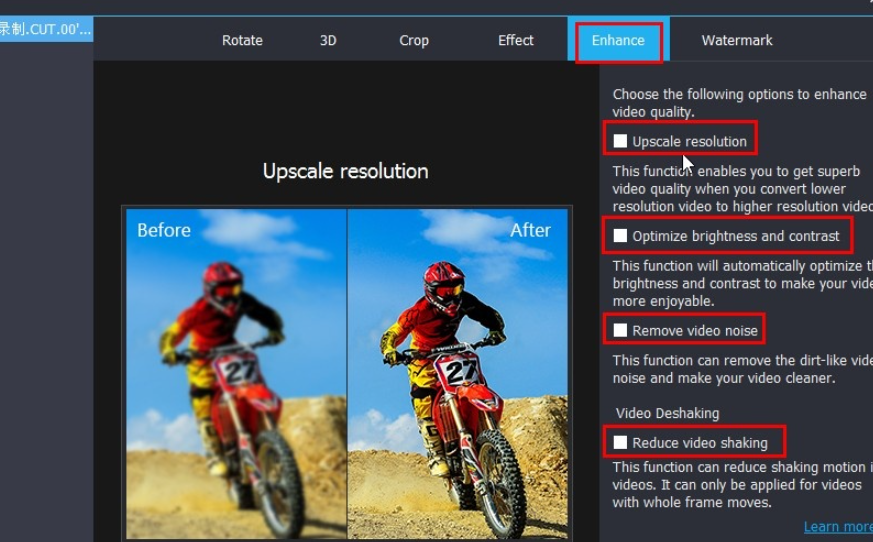Go to the Effect tab
The height and width of the screenshot is (542, 873).
(516, 40)
